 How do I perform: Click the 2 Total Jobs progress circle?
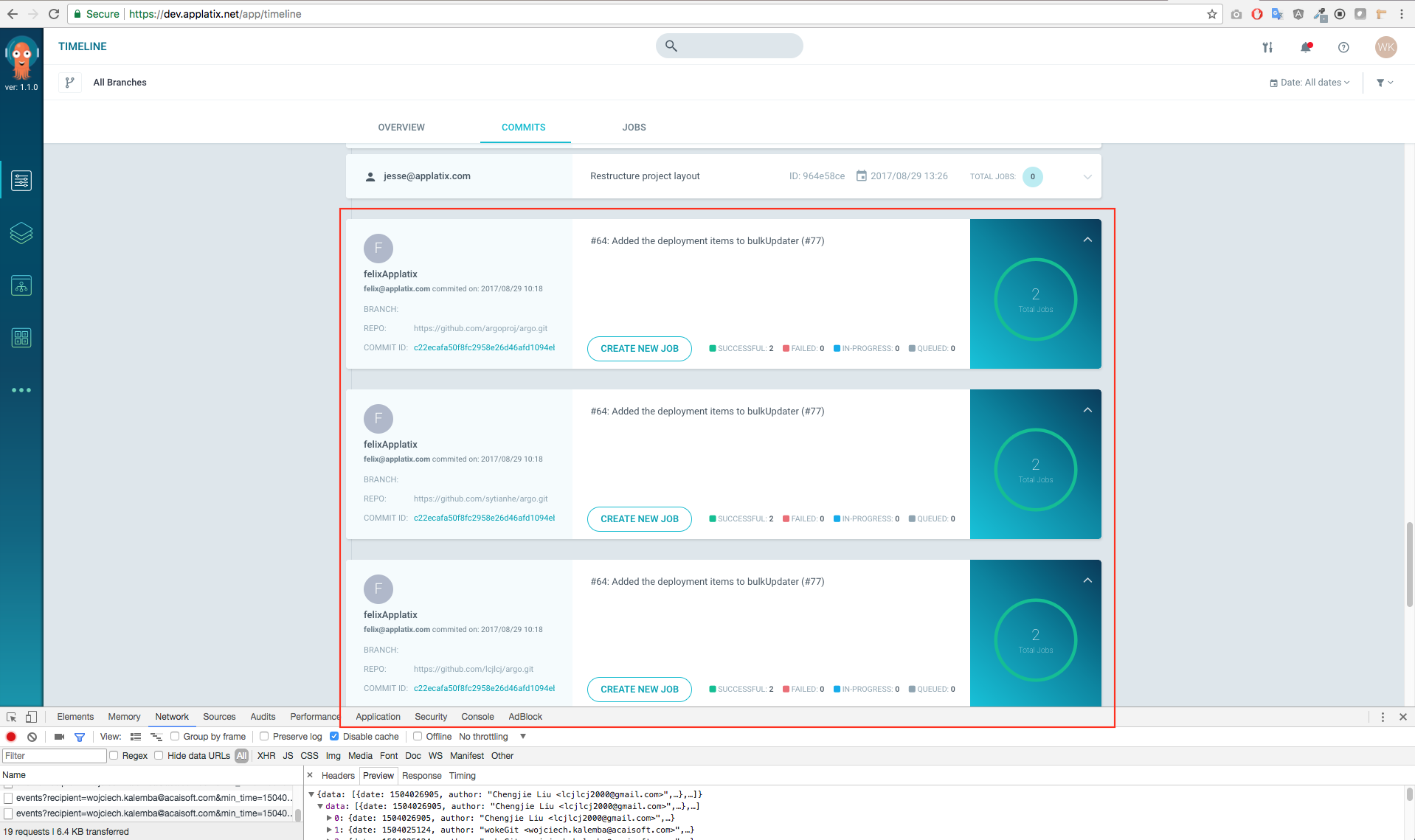tap(1035, 299)
